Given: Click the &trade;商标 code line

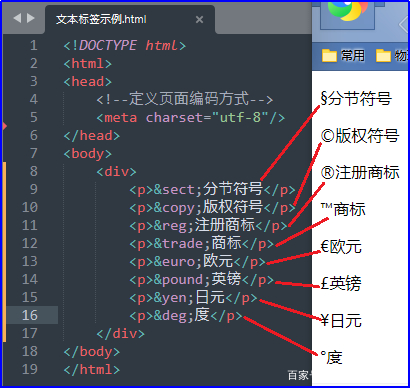Looking at the screenshot, I should click(202, 243).
